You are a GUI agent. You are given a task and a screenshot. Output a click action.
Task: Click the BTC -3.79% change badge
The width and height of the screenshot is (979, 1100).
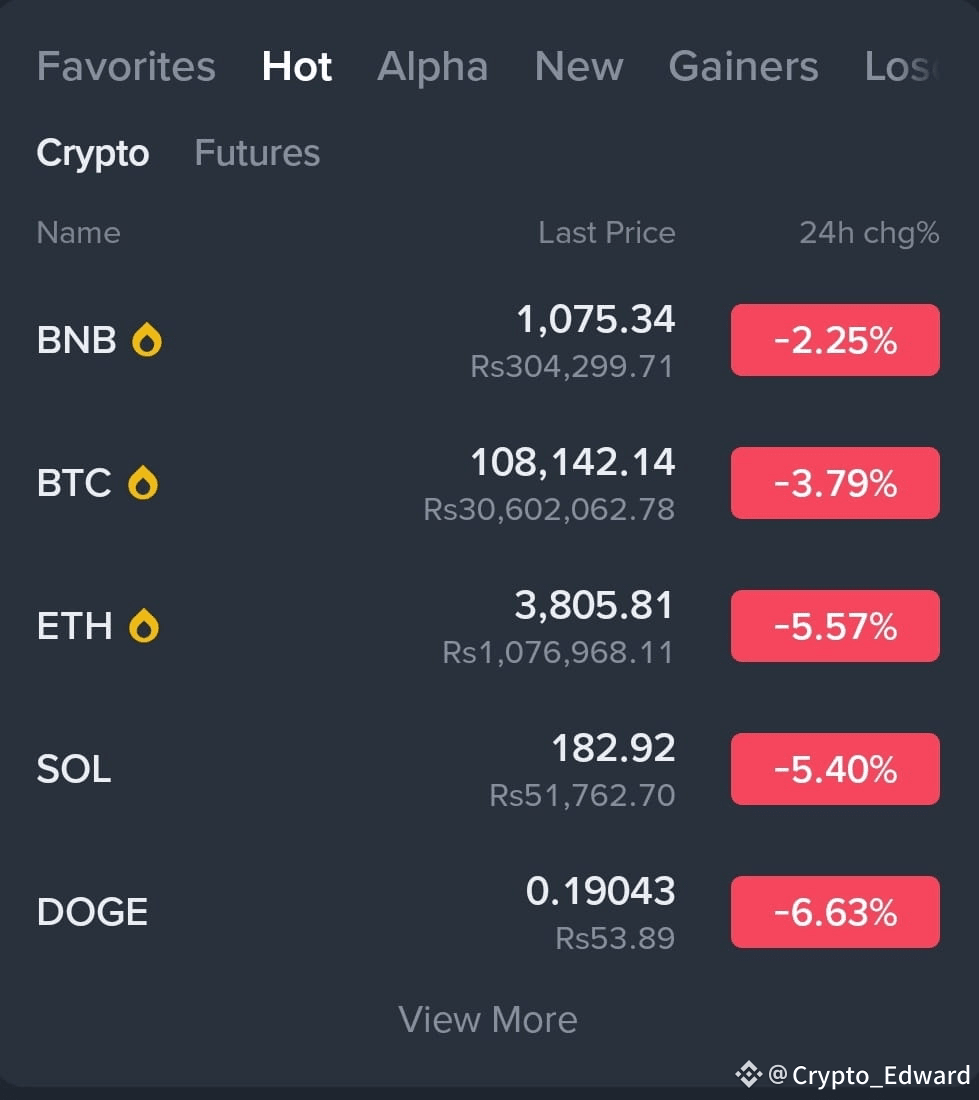pyautogui.click(x=835, y=483)
